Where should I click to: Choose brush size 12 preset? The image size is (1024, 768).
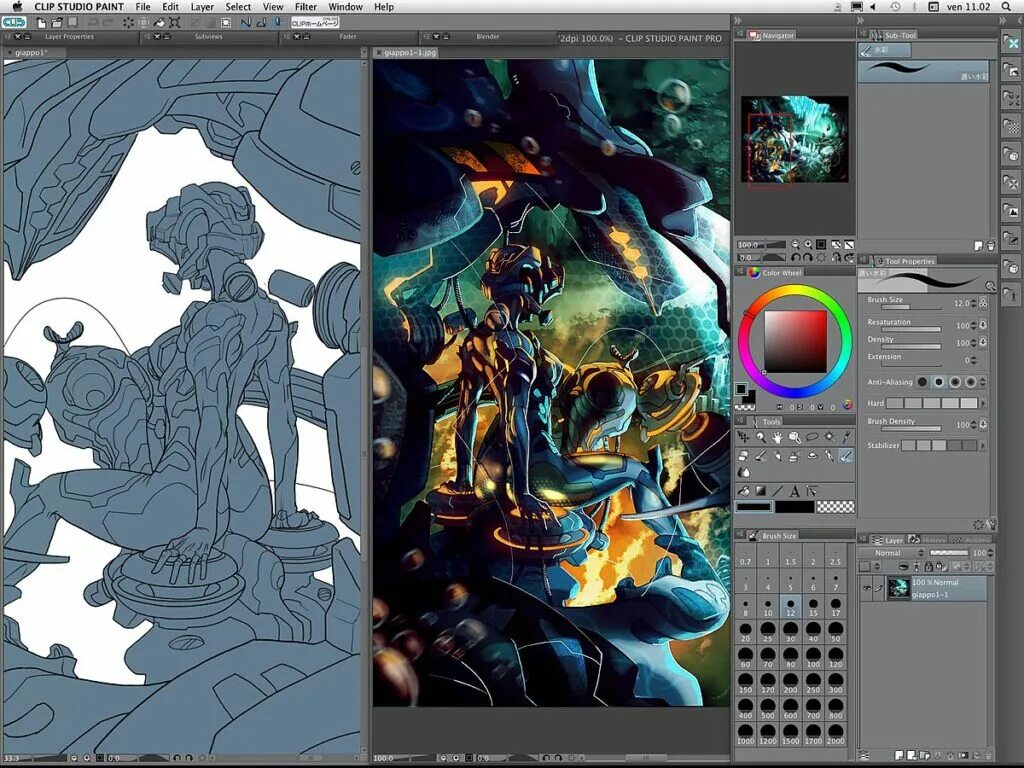[x=790, y=607]
